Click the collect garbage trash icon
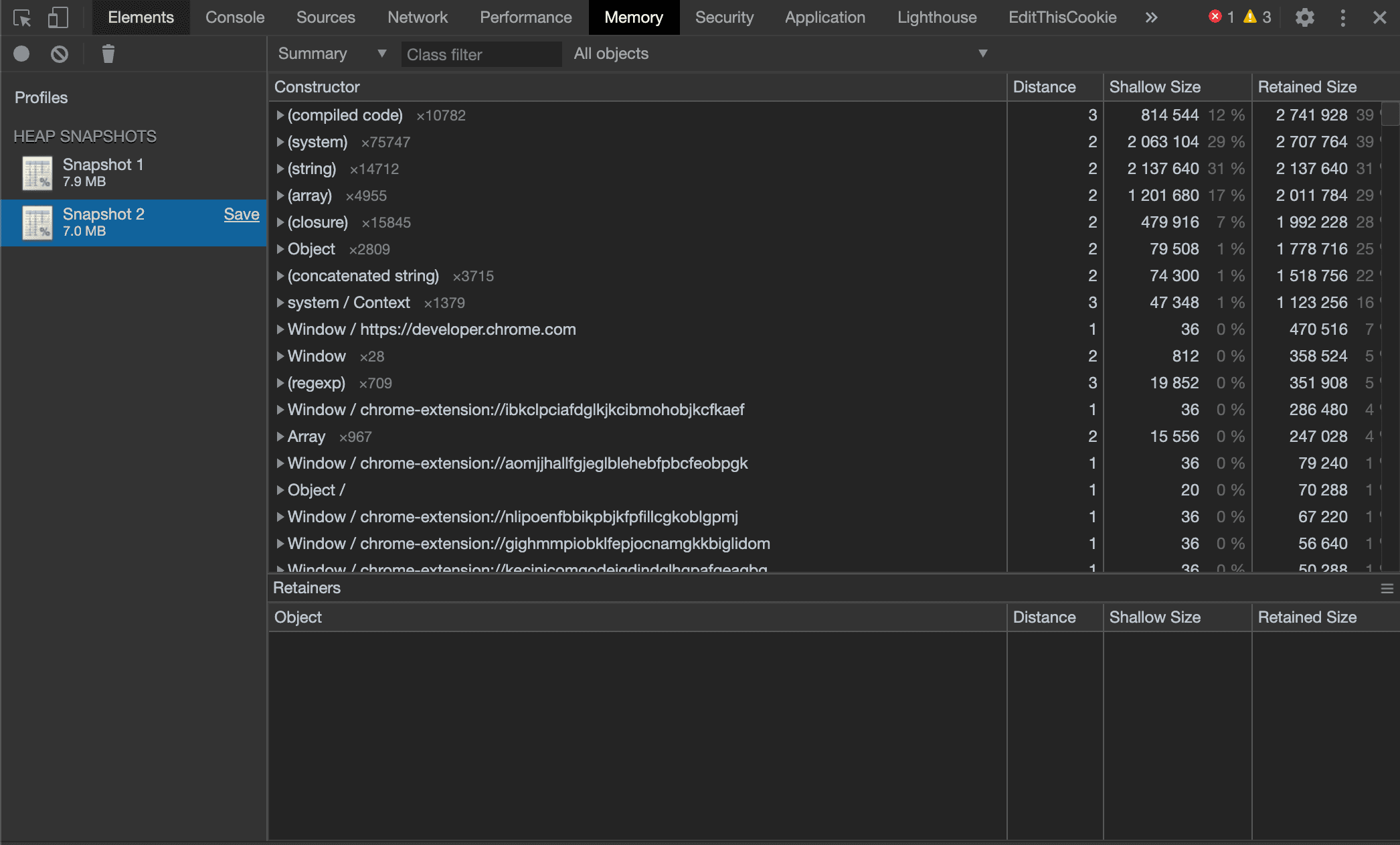The width and height of the screenshot is (1400, 845). (108, 54)
